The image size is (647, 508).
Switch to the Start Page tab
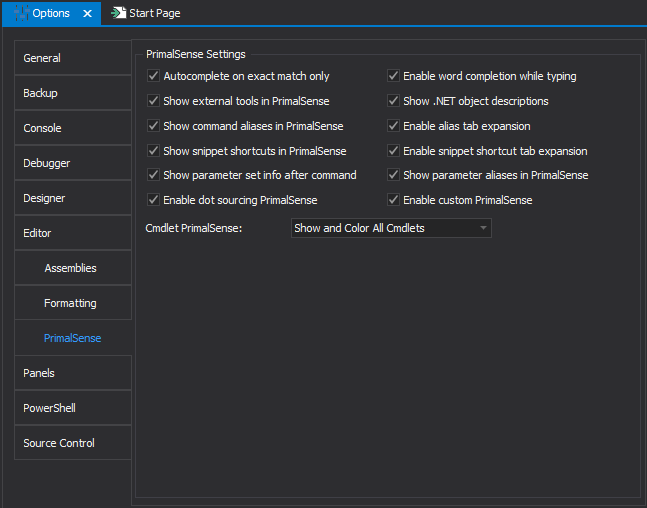[146, 13]
